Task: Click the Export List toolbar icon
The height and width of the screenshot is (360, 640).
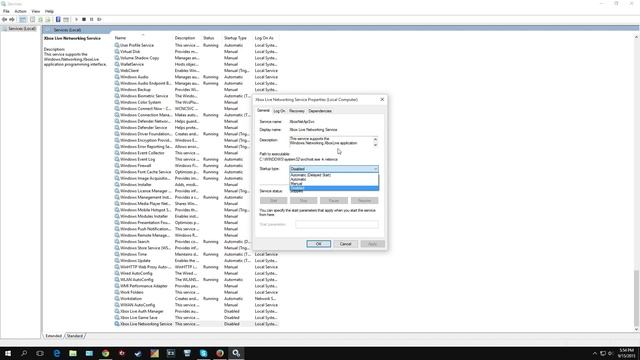Action: pyautogui.click(x=48, y=20)
